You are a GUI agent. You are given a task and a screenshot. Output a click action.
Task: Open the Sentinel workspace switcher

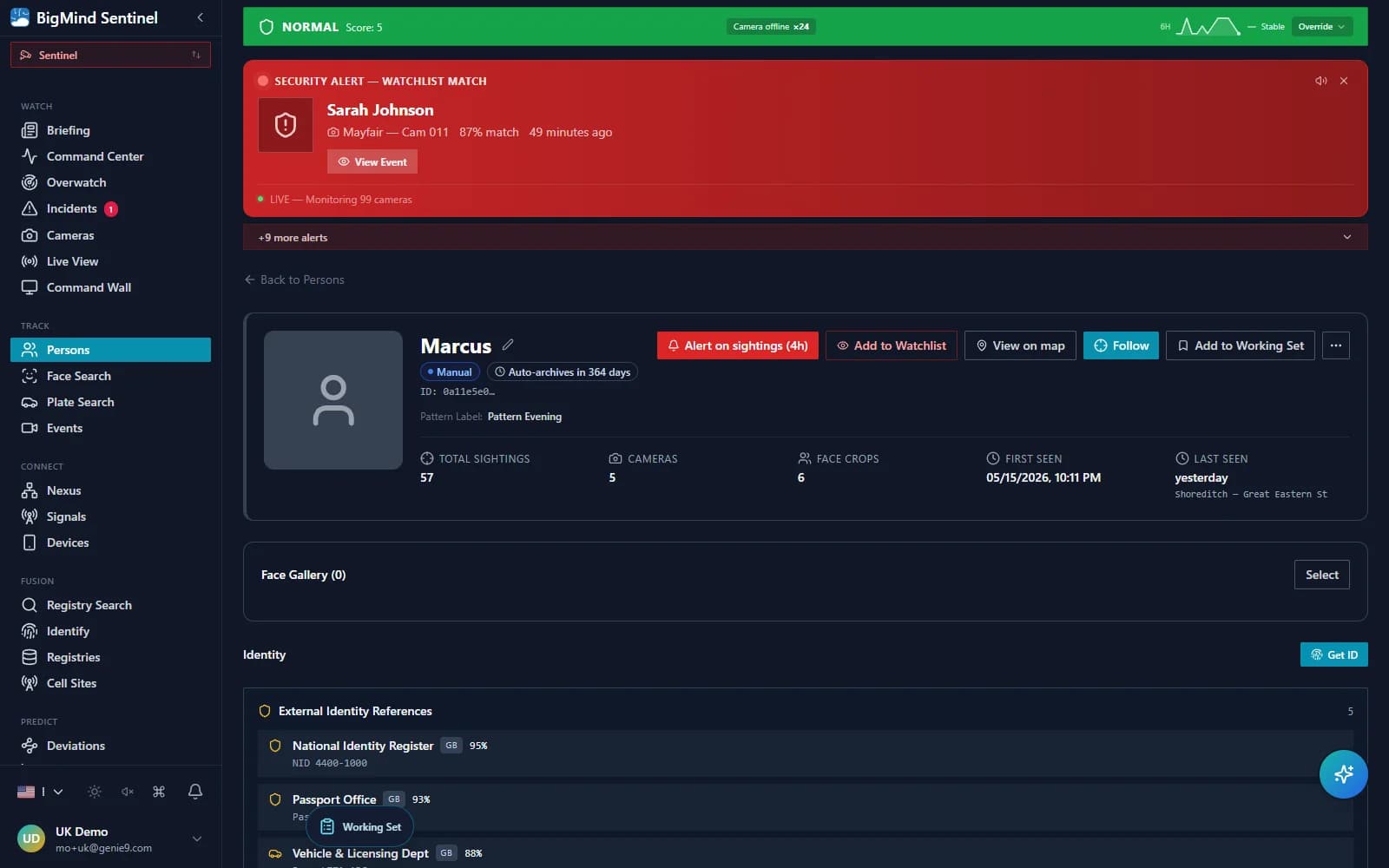coord(110,55)
